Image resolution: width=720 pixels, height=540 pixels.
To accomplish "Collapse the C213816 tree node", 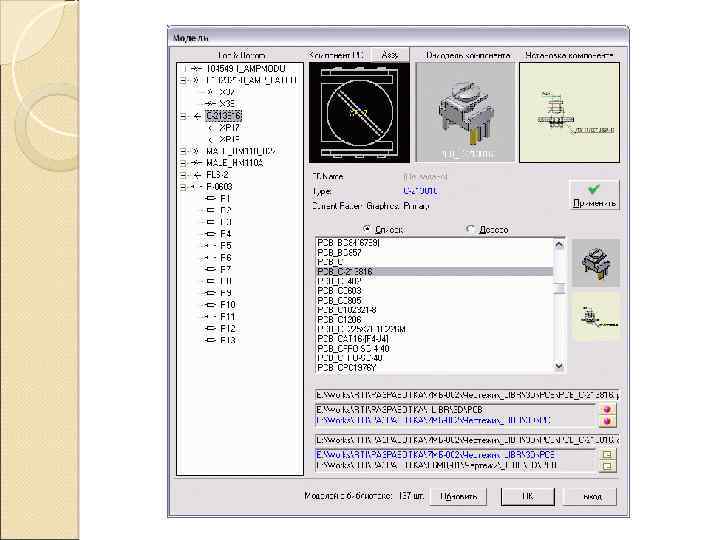I will (x=184, y=116).
